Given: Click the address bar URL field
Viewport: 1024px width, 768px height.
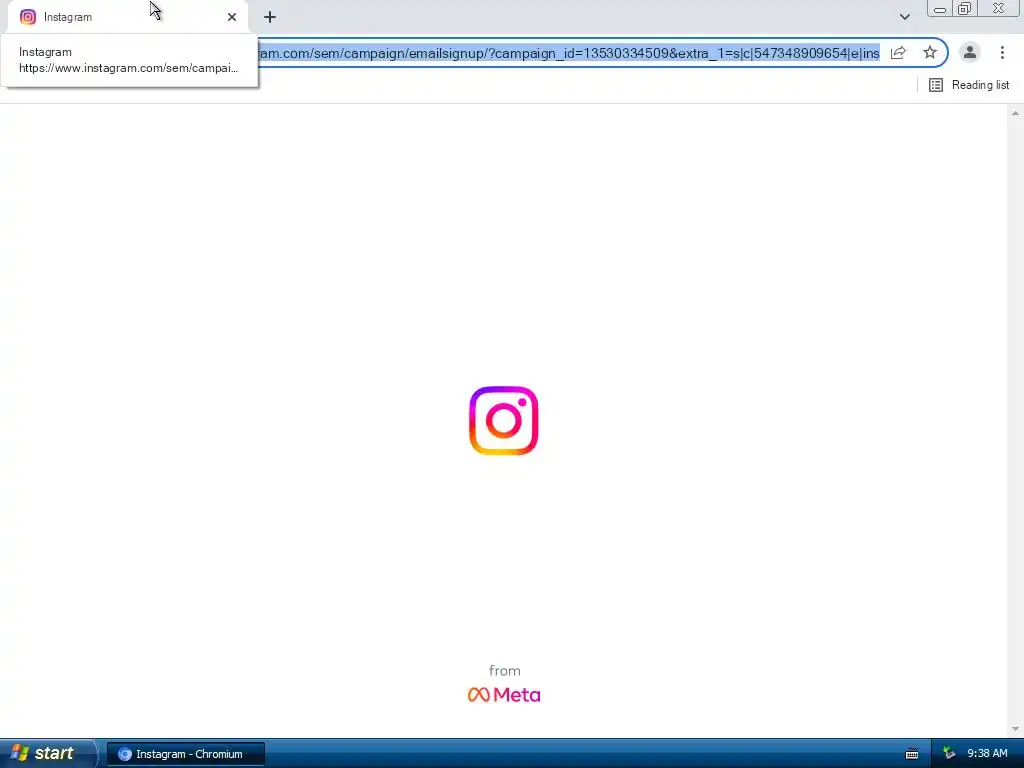Looking at the screenshot, I should [568, 53].
